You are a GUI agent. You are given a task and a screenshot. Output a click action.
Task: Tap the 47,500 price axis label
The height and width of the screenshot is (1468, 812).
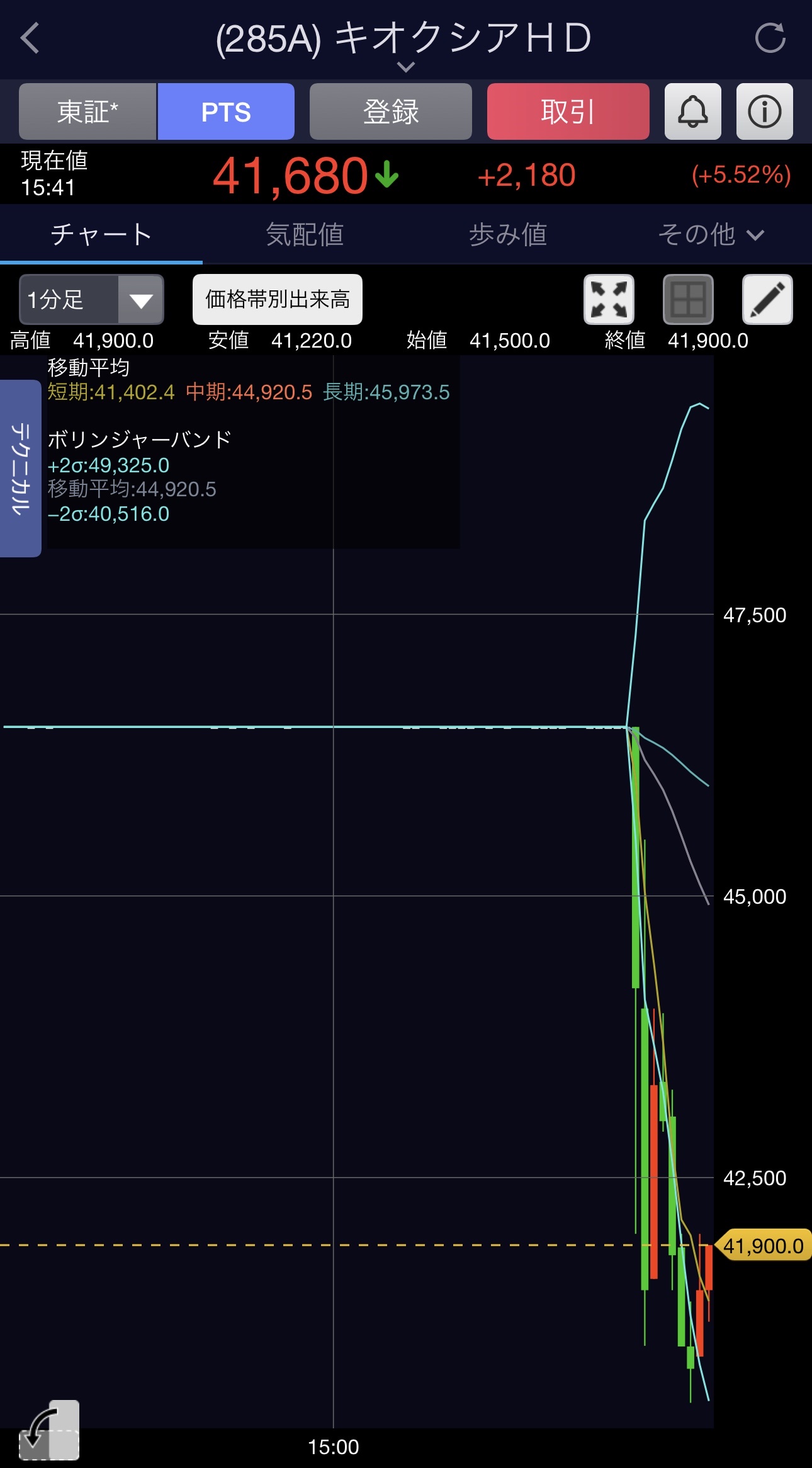pos(755,615)
